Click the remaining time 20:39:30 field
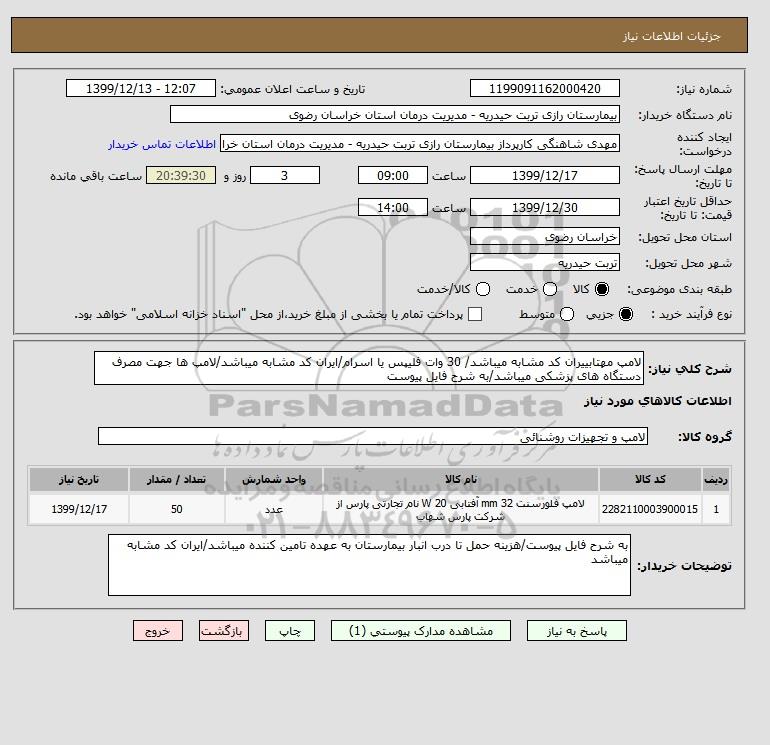Viewport: 770px width, 745px height. pyautogui.click(x=181, y=175)
